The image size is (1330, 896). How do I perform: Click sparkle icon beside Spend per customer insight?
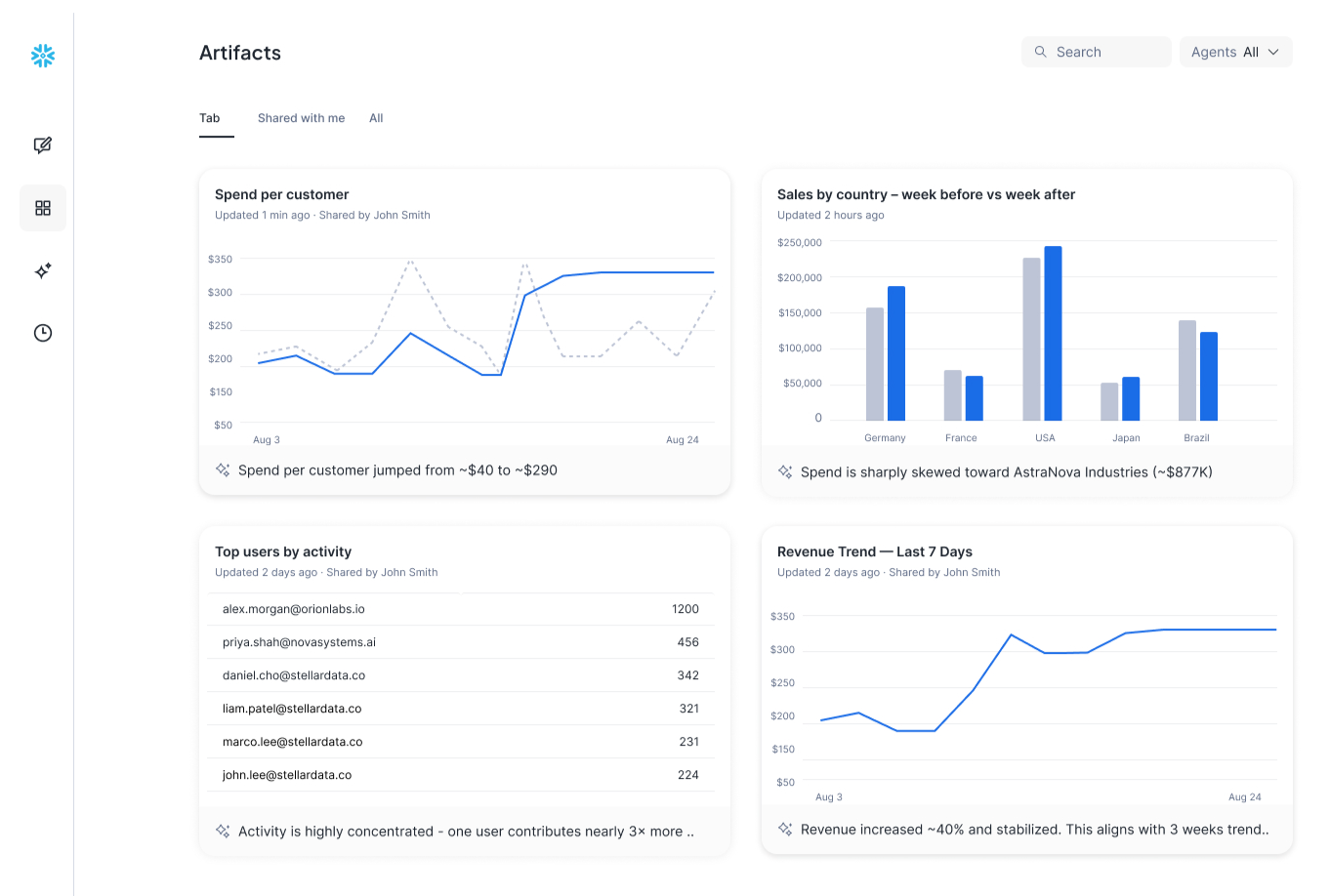click(223, 469)
